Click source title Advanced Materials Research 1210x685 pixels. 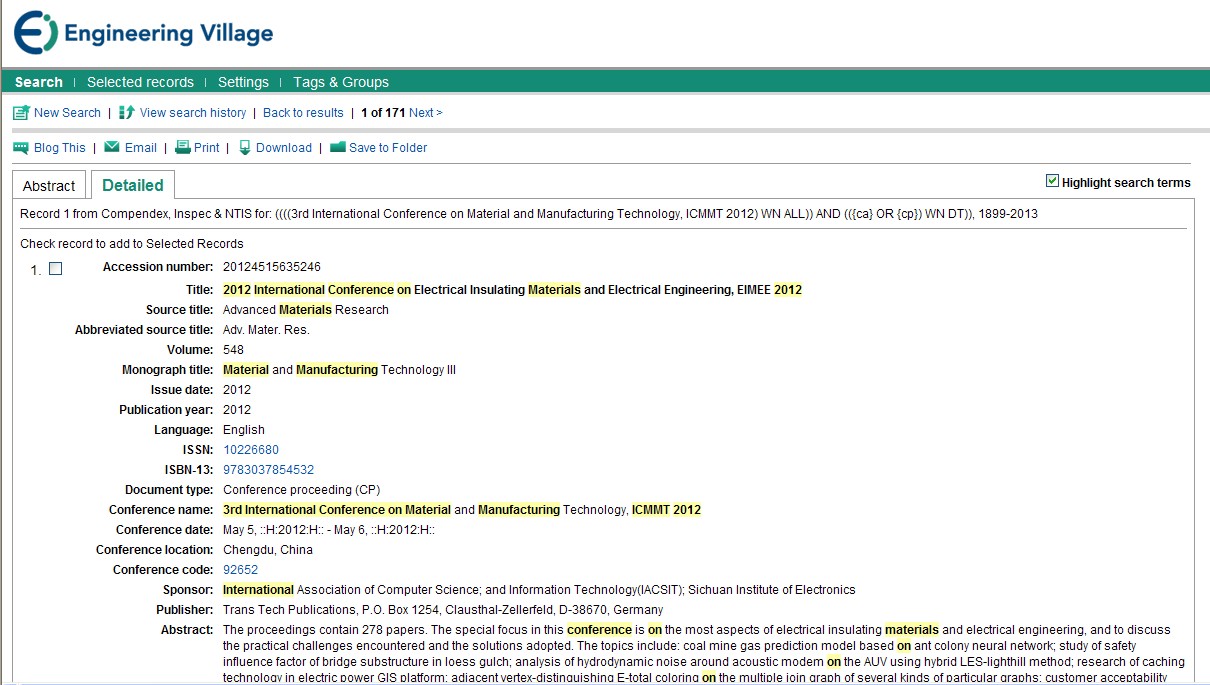click(306, 310)
